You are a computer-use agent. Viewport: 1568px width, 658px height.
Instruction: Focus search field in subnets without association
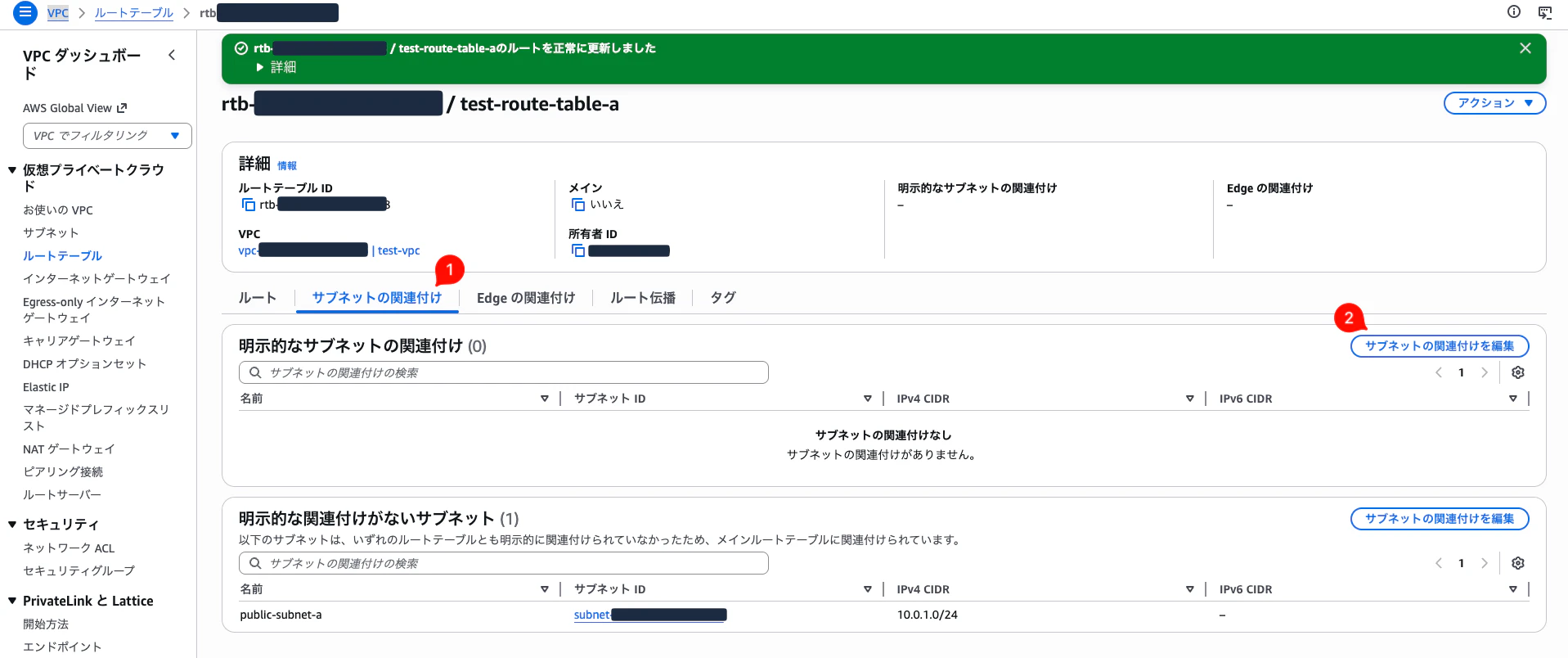504,563
